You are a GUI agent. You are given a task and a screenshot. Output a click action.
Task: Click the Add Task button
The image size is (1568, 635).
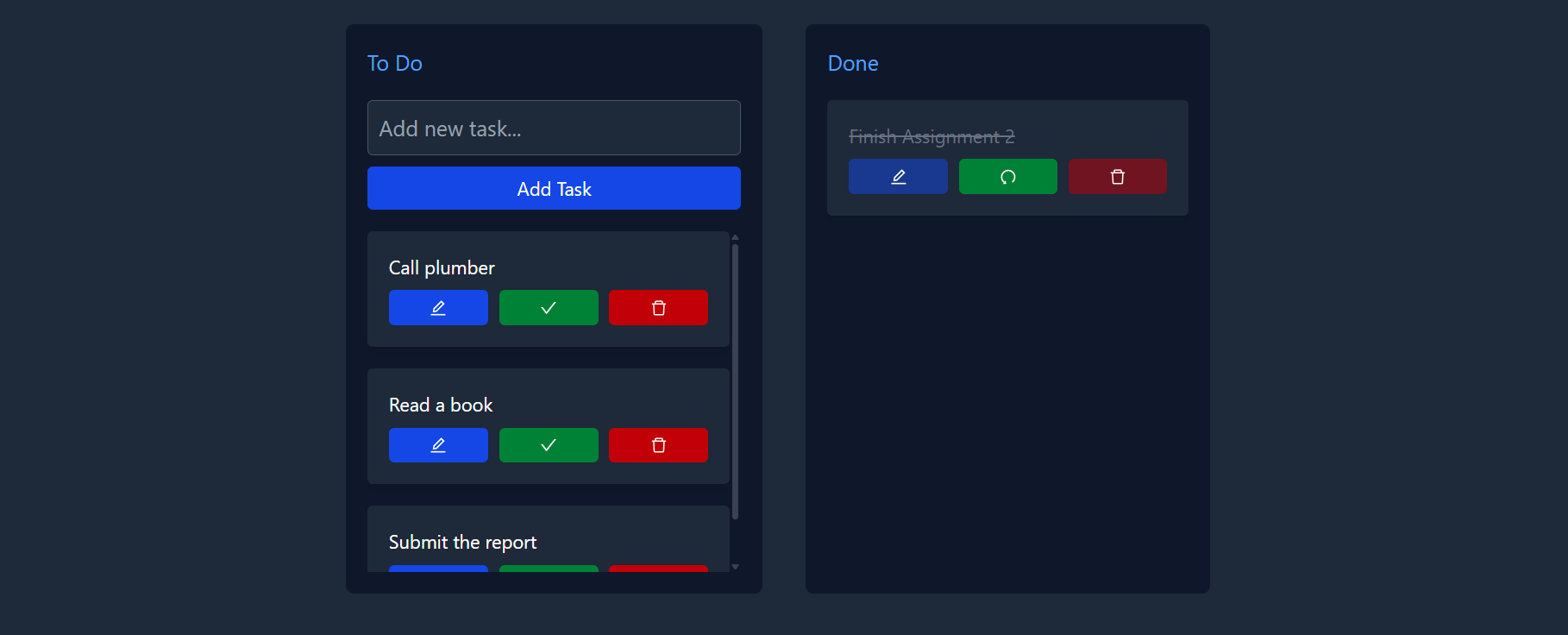point(554,189)
